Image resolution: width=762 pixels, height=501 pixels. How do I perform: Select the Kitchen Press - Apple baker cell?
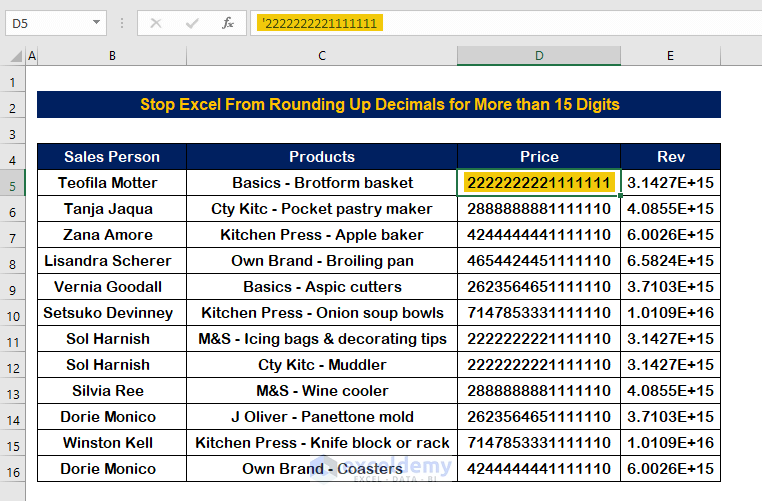tap(322, 235)
